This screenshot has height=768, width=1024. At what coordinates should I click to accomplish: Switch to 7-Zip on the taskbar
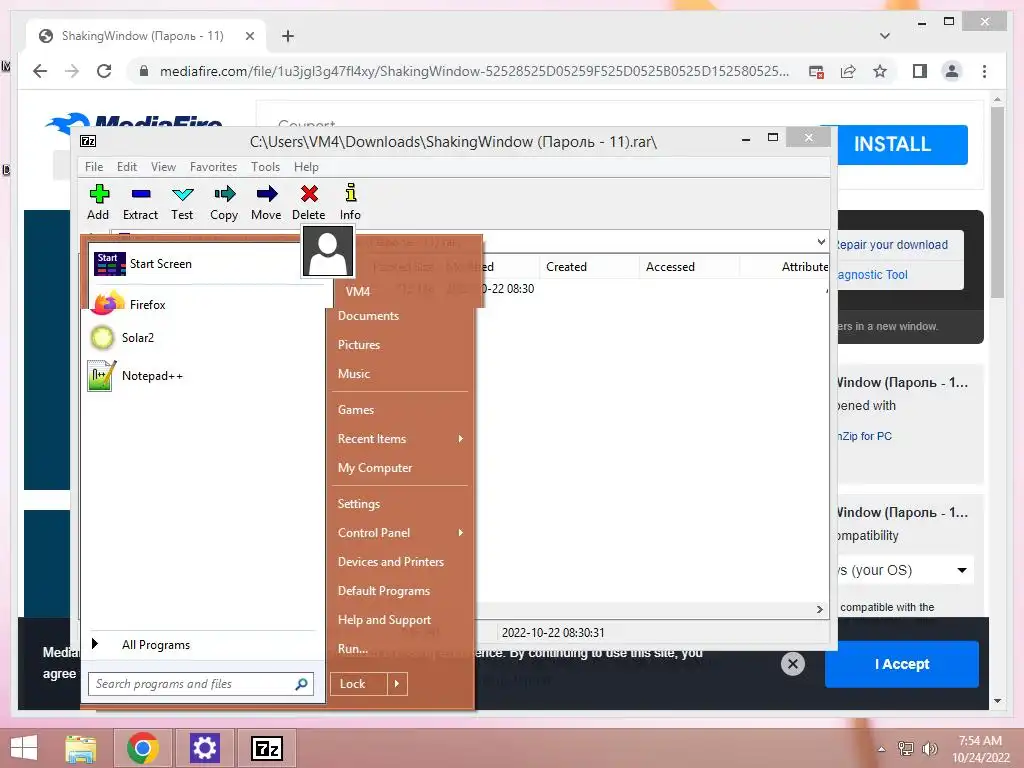pos(266,748)
